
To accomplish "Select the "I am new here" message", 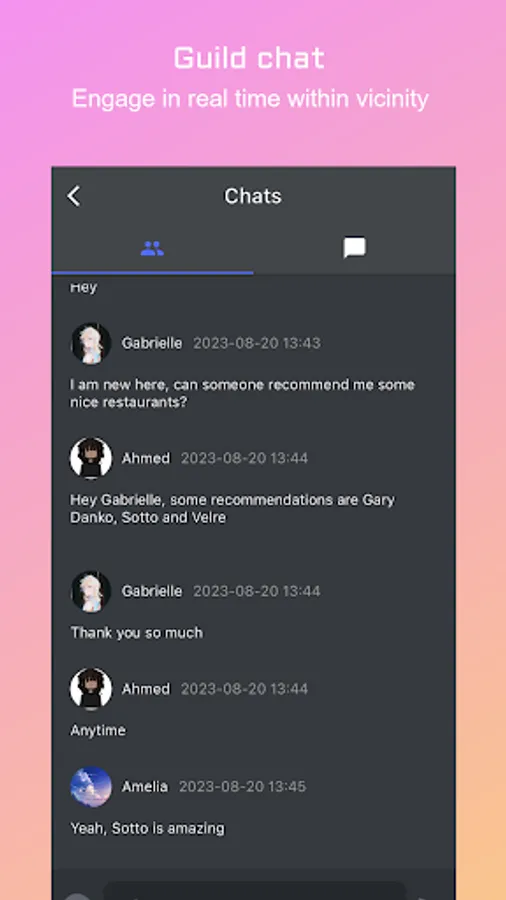I will click(x=242, y=393).
